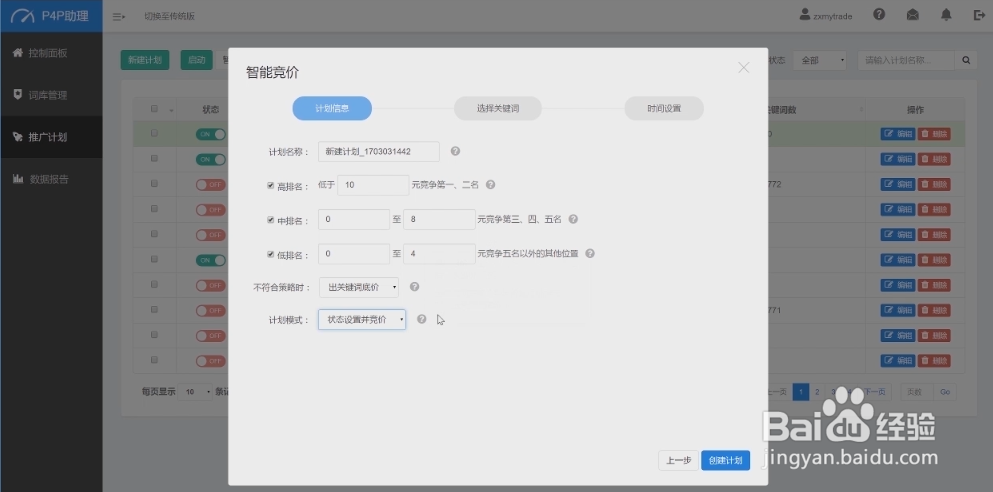Switch on the OFF toggle in 771 row

(x=211, y=310)
